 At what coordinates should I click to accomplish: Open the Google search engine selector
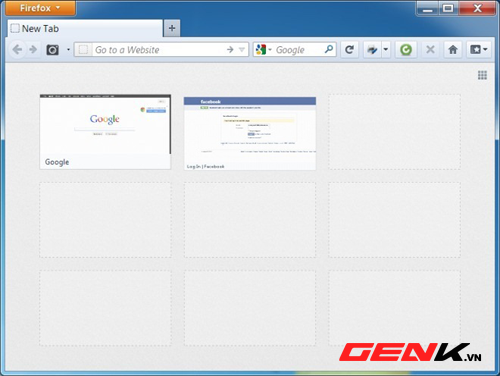264,50
